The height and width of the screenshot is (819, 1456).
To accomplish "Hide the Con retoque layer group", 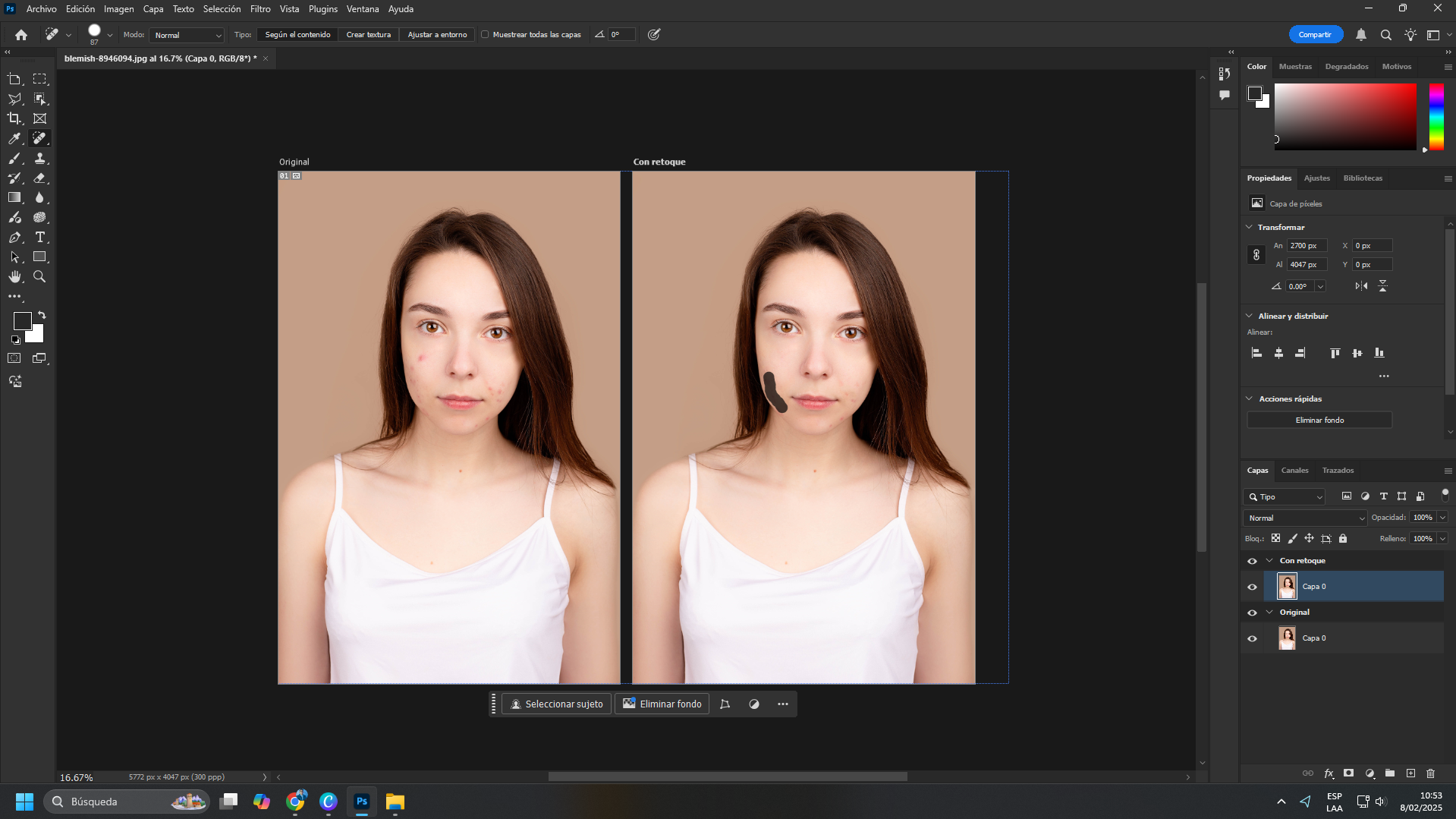I will (1252, 561).
